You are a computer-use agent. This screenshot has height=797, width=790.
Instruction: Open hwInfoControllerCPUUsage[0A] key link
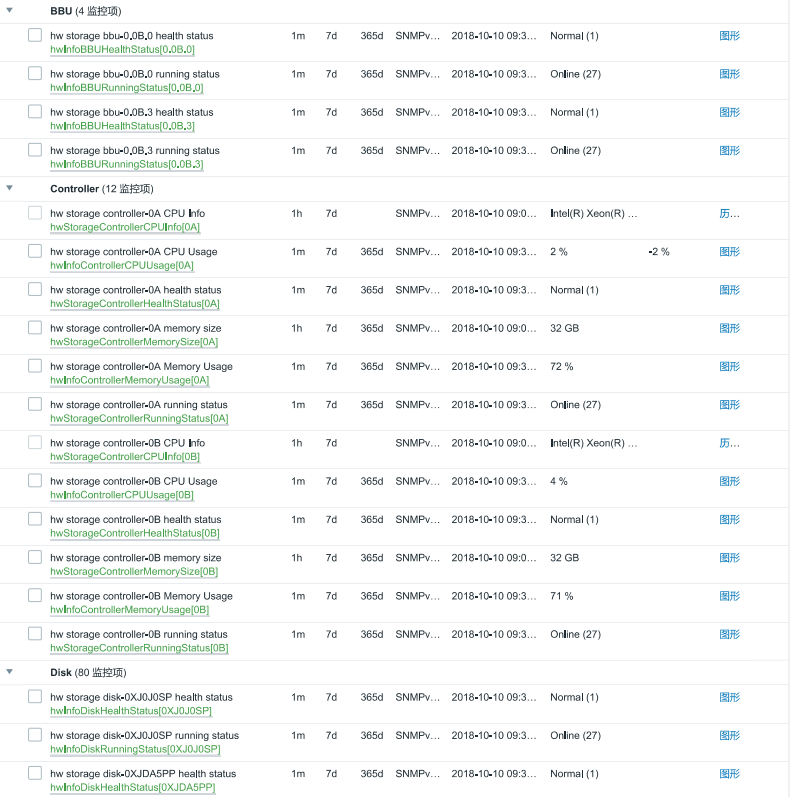(x=122, y=265)
